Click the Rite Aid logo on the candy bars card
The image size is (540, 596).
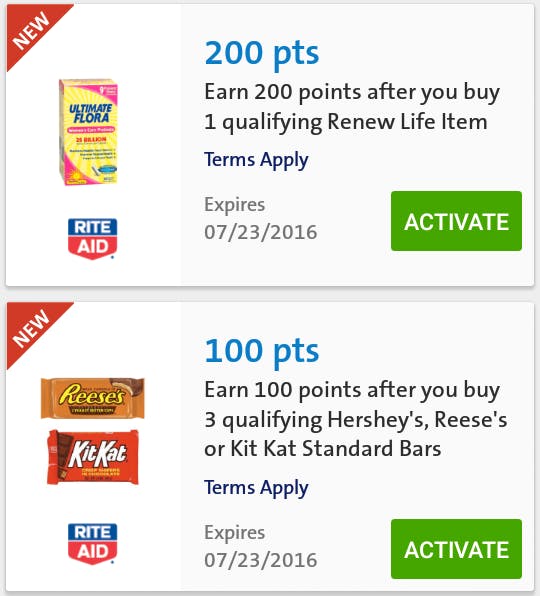(92, 544)
